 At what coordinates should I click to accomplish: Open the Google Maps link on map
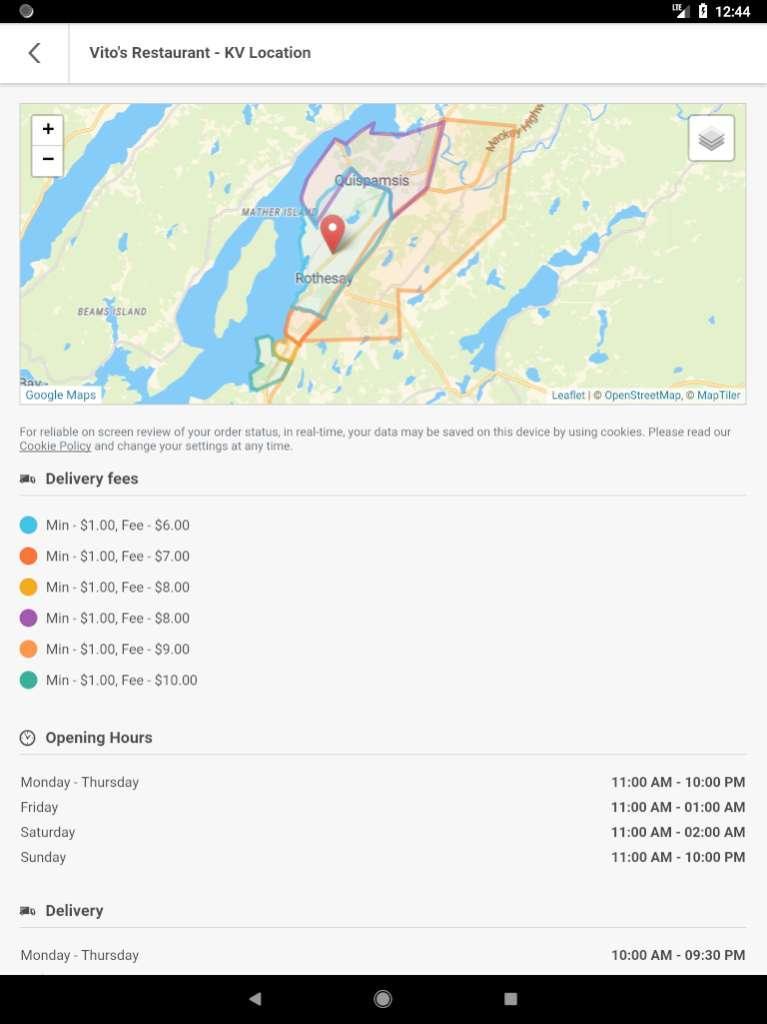click(x=60, y=394)
